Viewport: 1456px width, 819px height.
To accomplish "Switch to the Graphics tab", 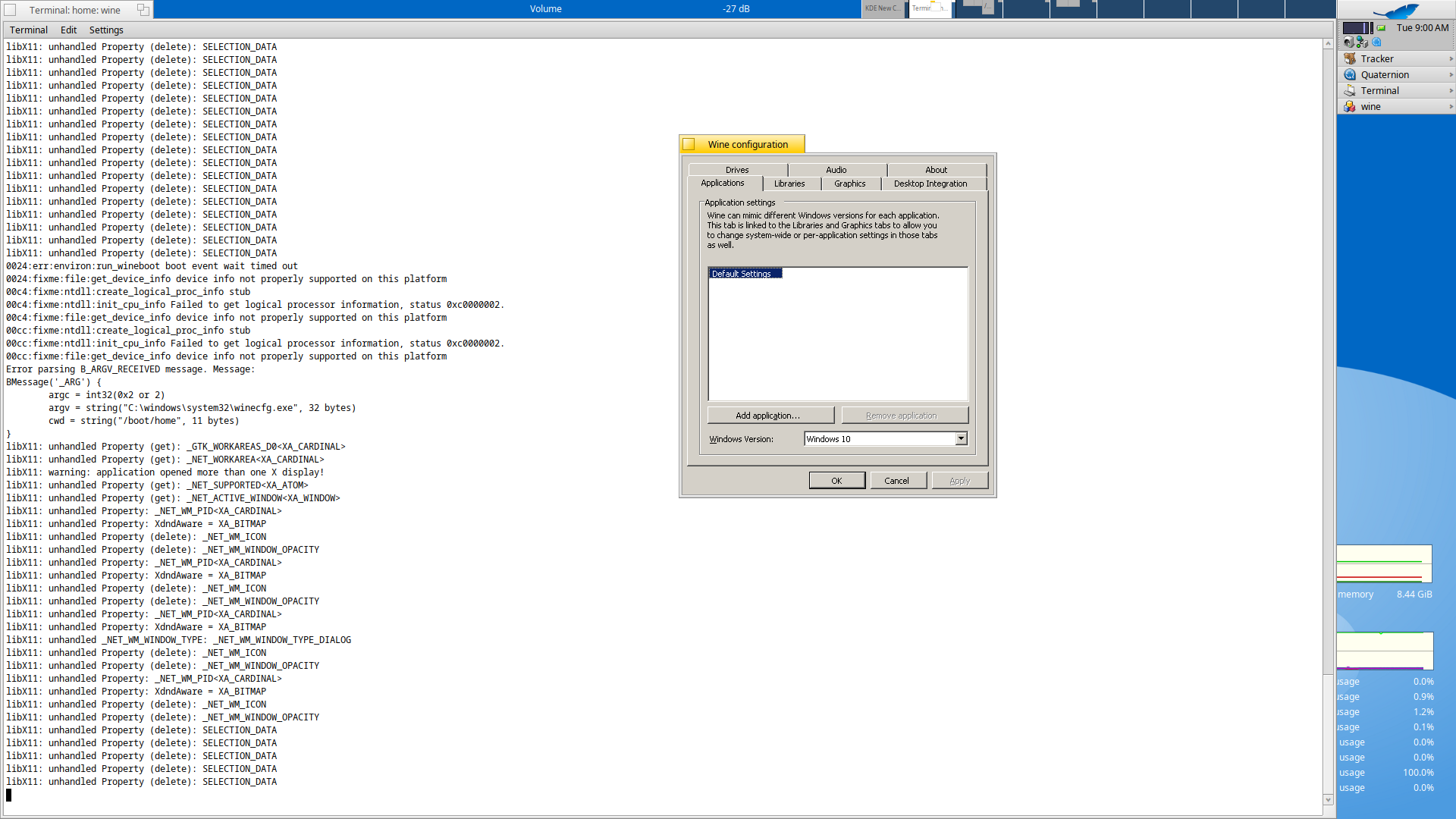I will click(x=850, y=184).
